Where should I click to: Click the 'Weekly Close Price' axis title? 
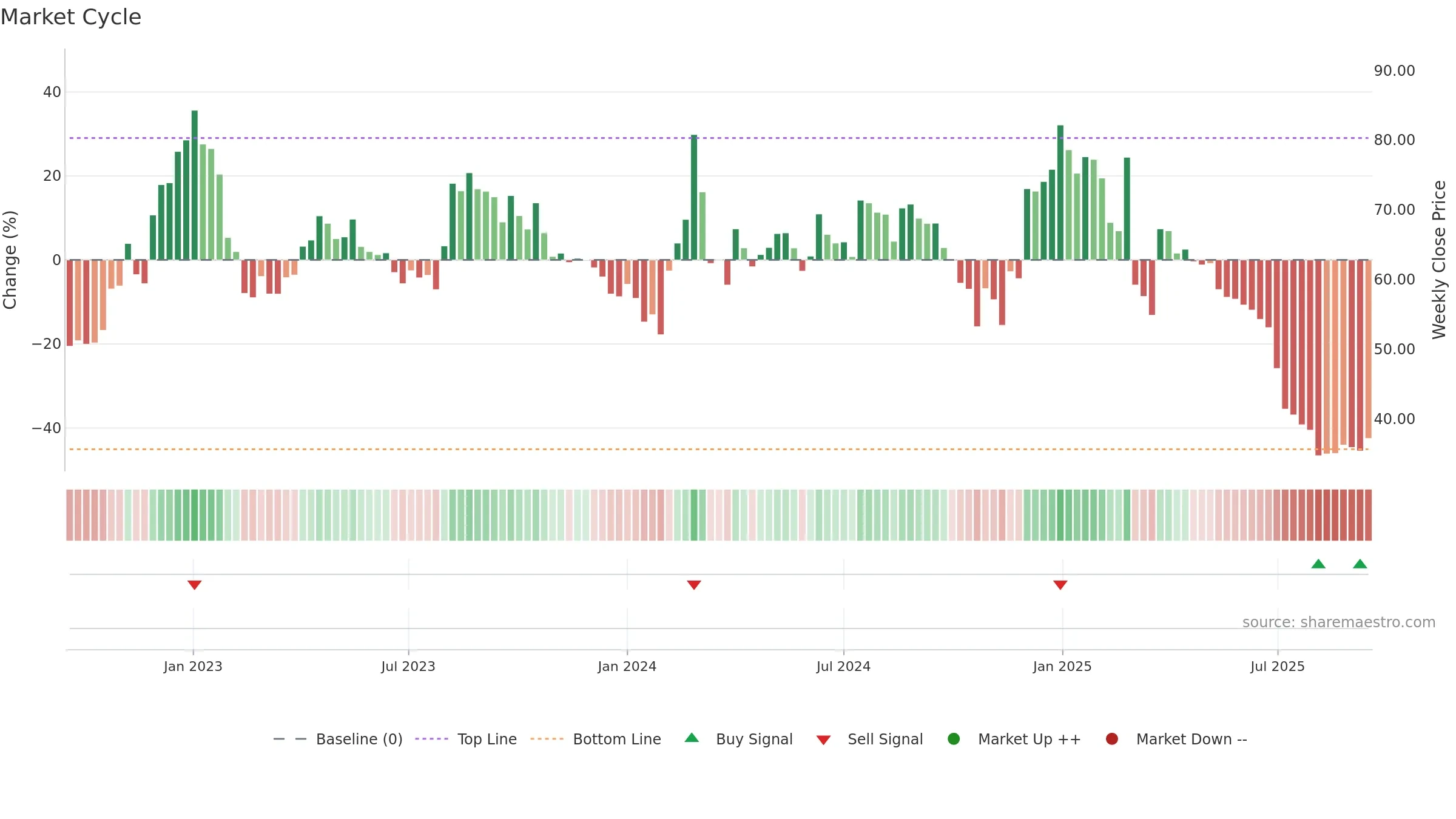tap(1439, 260)
